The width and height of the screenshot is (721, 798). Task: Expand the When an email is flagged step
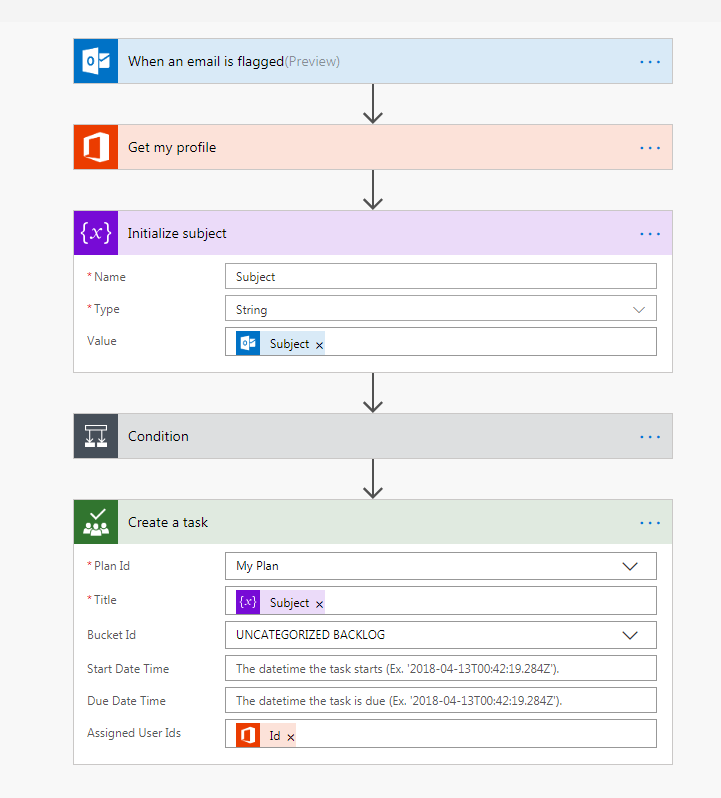coord(373,61)
